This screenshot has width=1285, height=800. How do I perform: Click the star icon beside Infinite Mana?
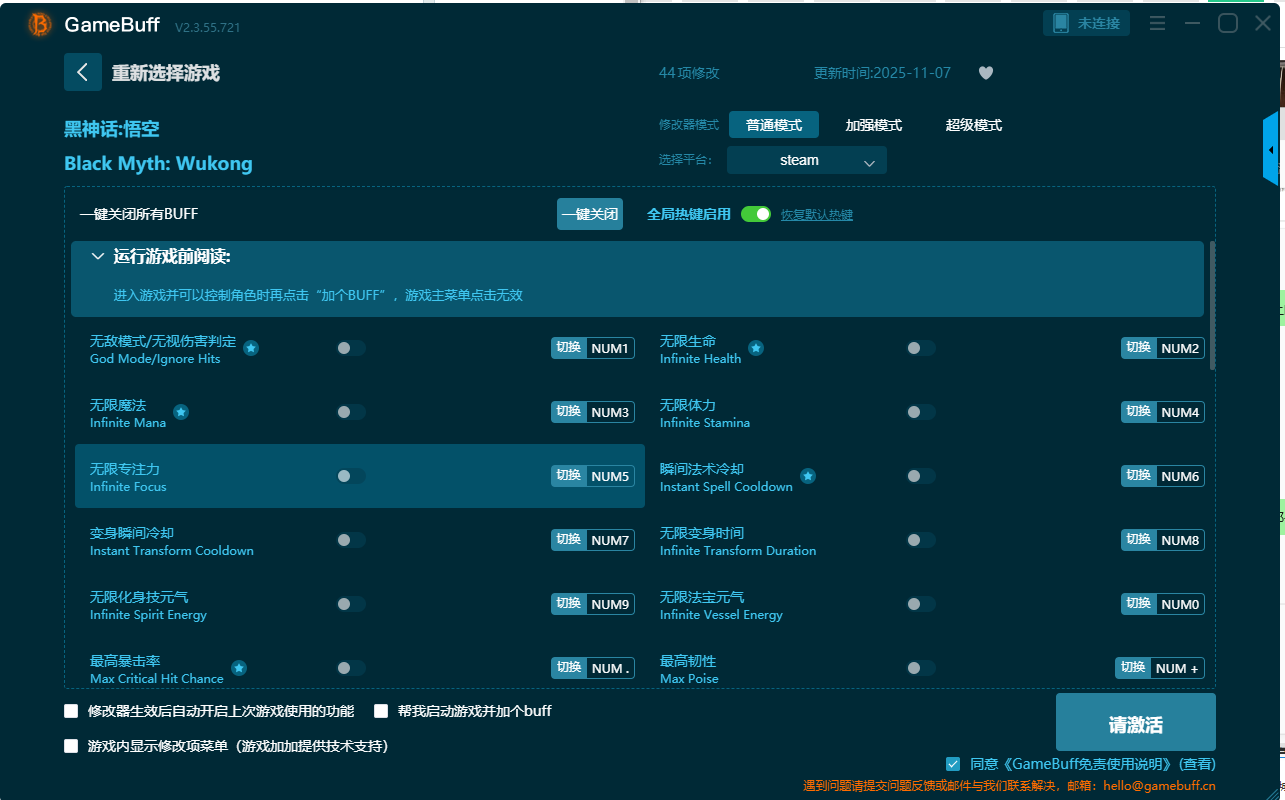[x=181, y=412]
